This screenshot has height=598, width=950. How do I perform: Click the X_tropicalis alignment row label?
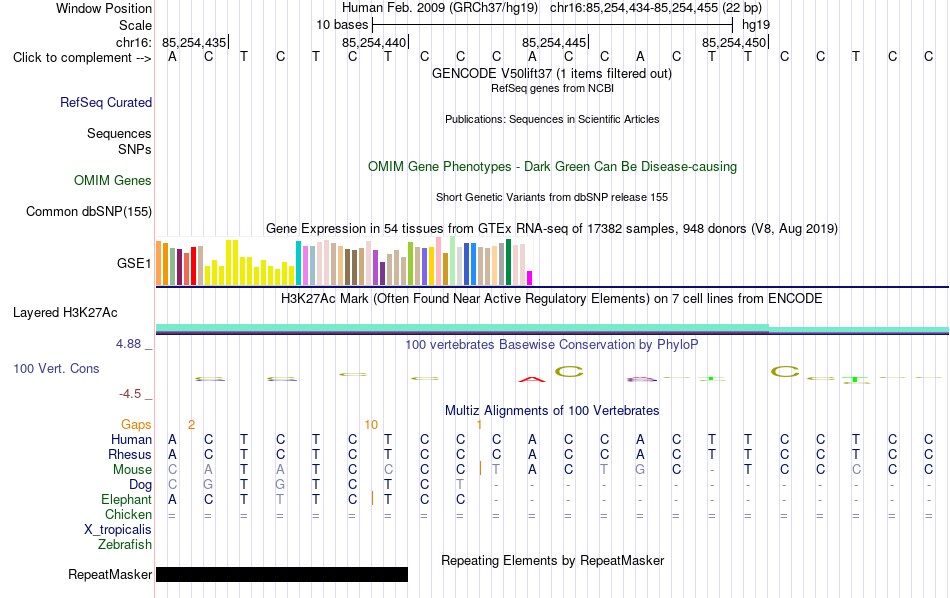click(x=118, y=530)
